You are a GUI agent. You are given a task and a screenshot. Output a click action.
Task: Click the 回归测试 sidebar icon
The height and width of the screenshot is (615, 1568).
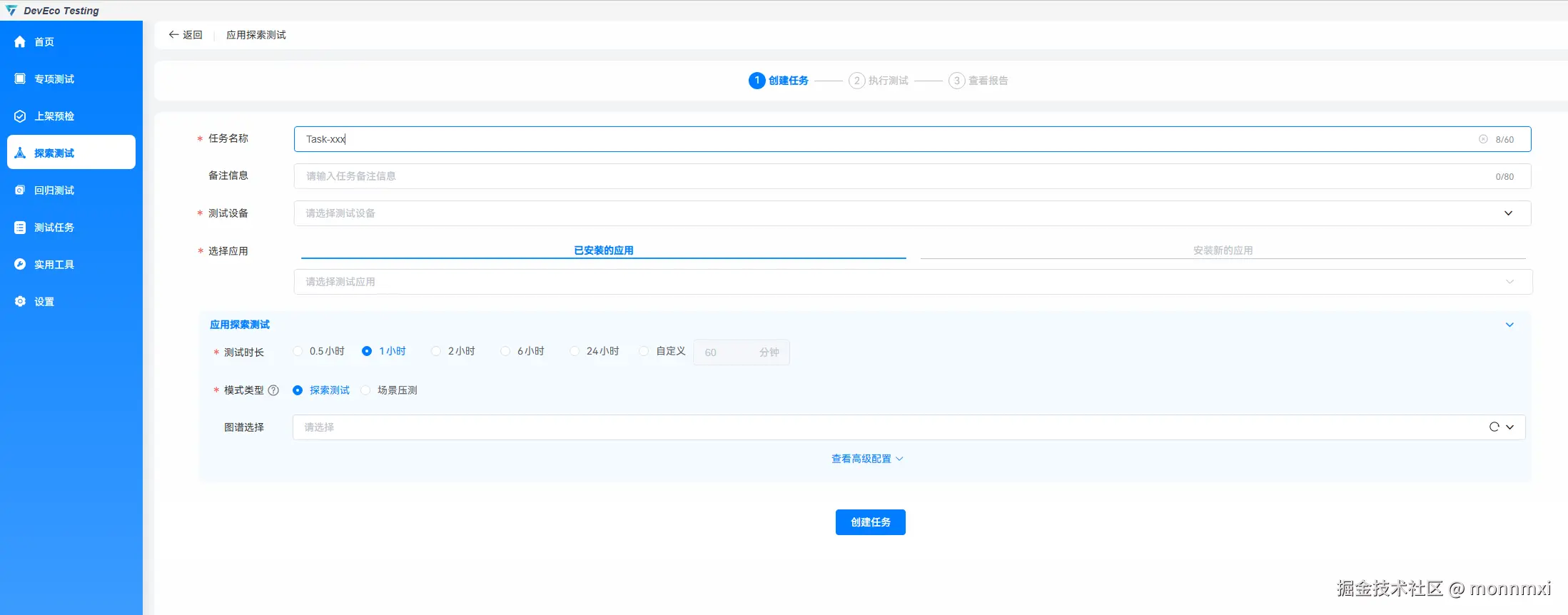pos(20,190)
